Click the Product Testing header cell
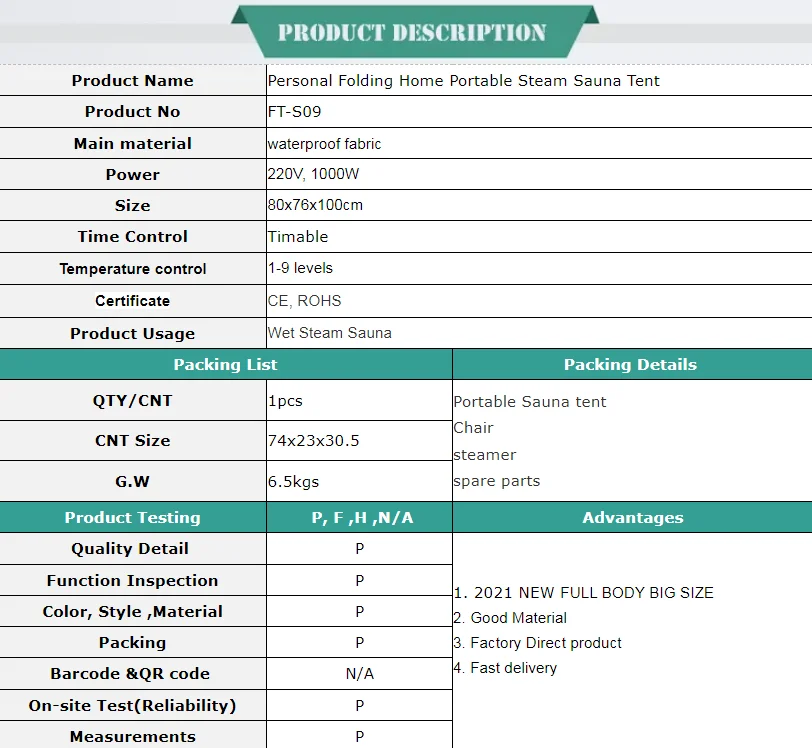Viewport: 812px width, 748px height. click(133, 517)
